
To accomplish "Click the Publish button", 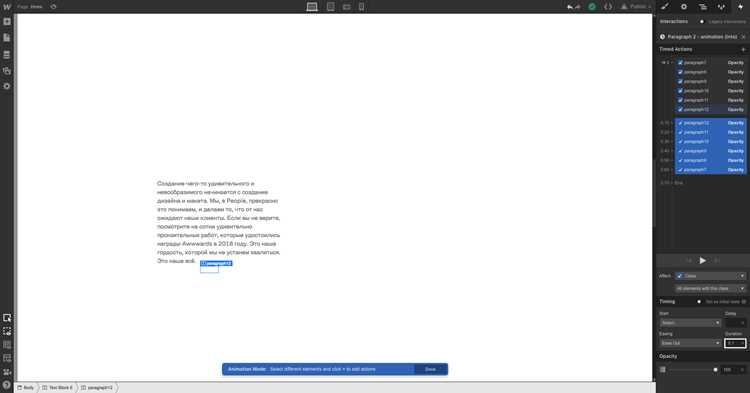I will pyautogui.click(x=636, y=7).
